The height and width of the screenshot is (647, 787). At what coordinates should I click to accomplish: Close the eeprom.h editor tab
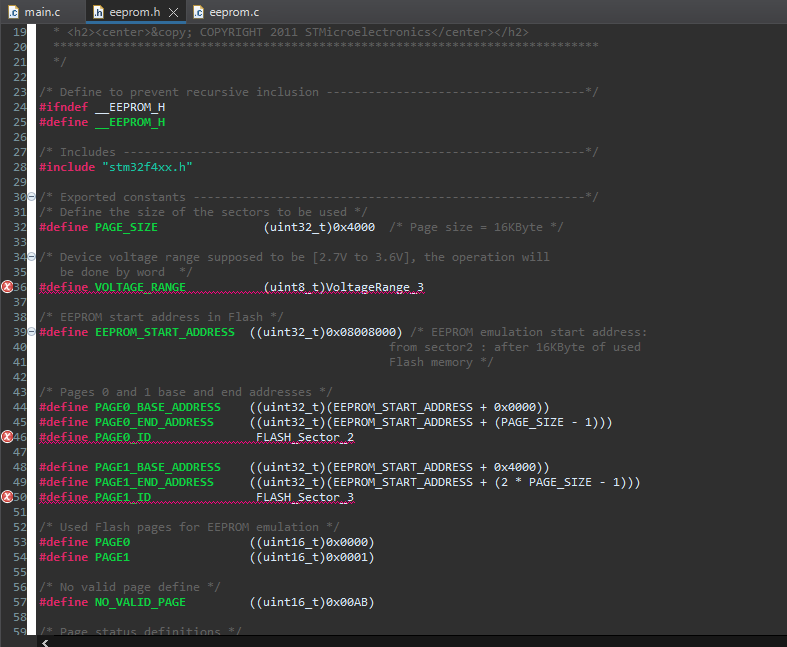(x=173, y=12)
